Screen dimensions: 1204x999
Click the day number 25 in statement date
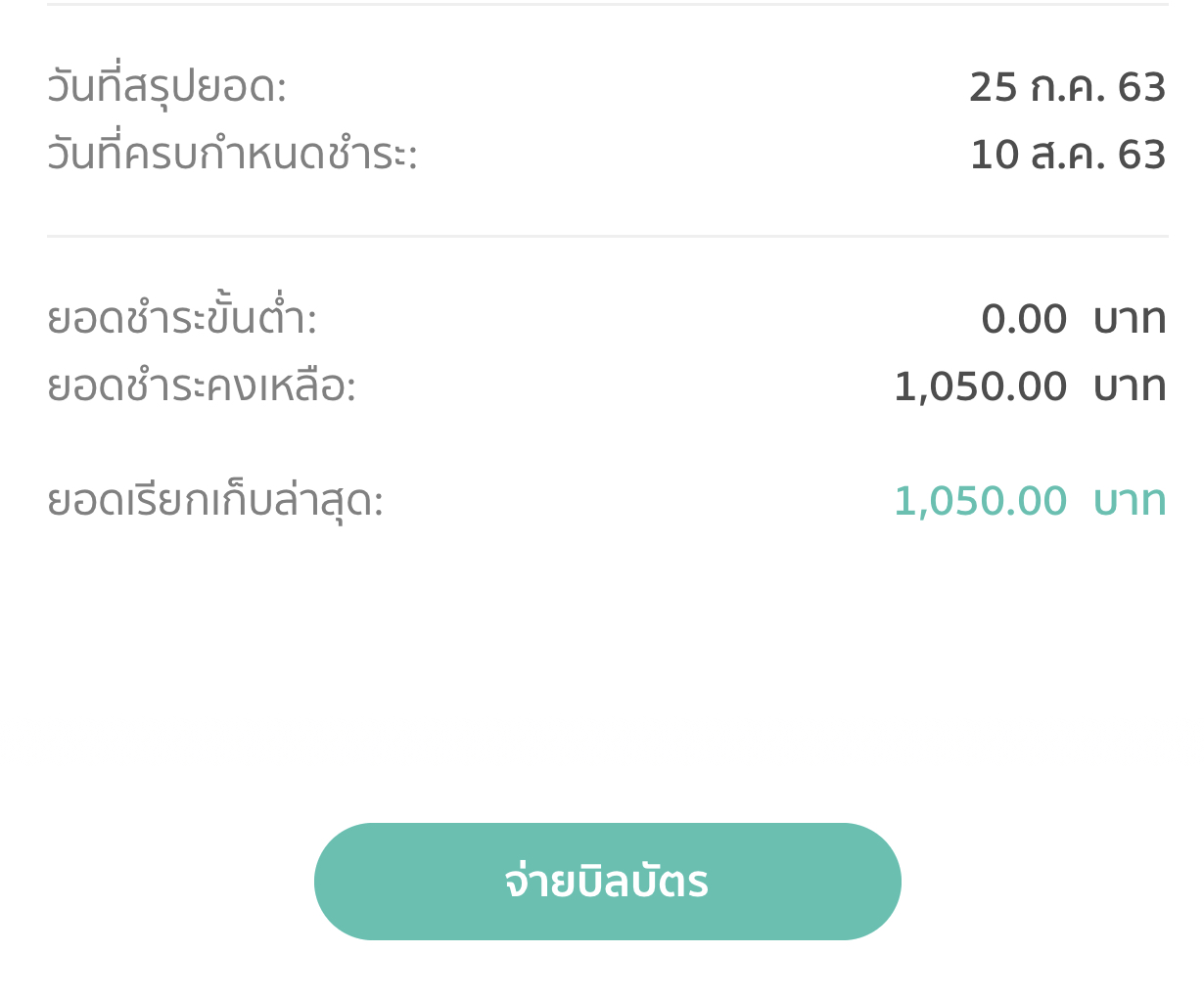(994, 87)
